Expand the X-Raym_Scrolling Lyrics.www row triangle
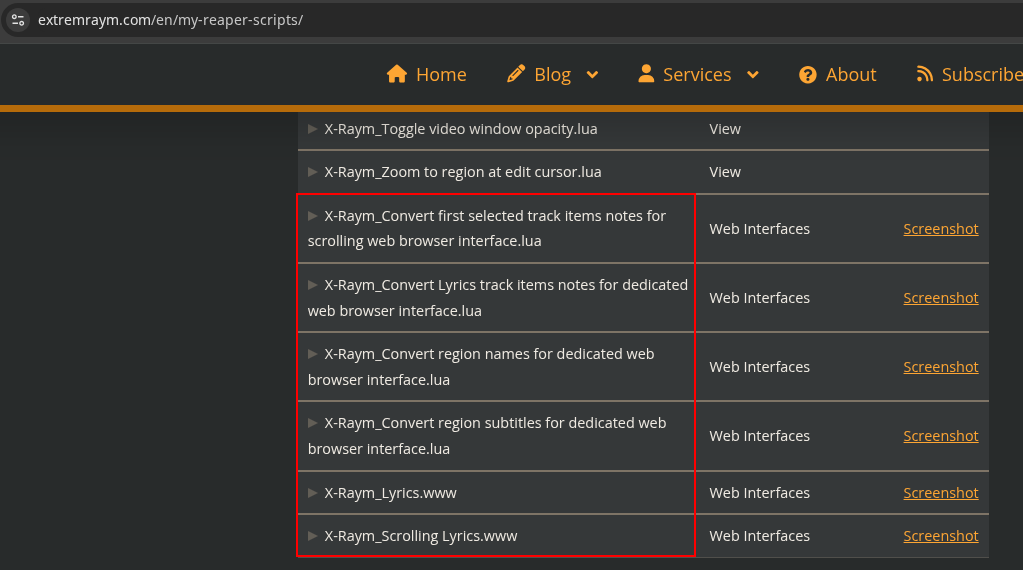The image size is (1023, 570). (x=313, y=536)
